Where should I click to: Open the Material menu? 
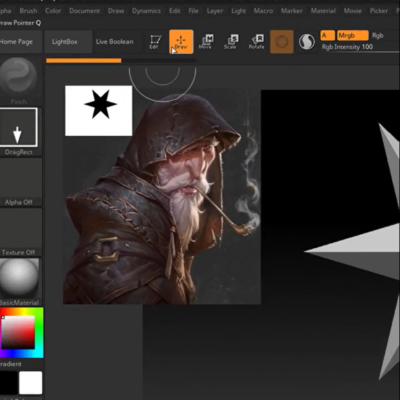tap(323, 11)
